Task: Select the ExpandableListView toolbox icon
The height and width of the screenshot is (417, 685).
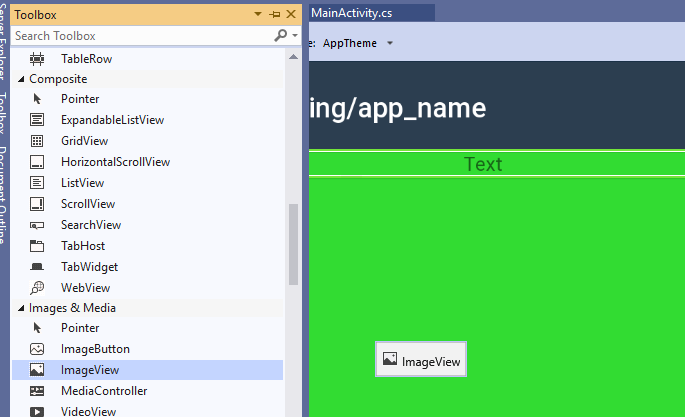Action: coord(37,120)
